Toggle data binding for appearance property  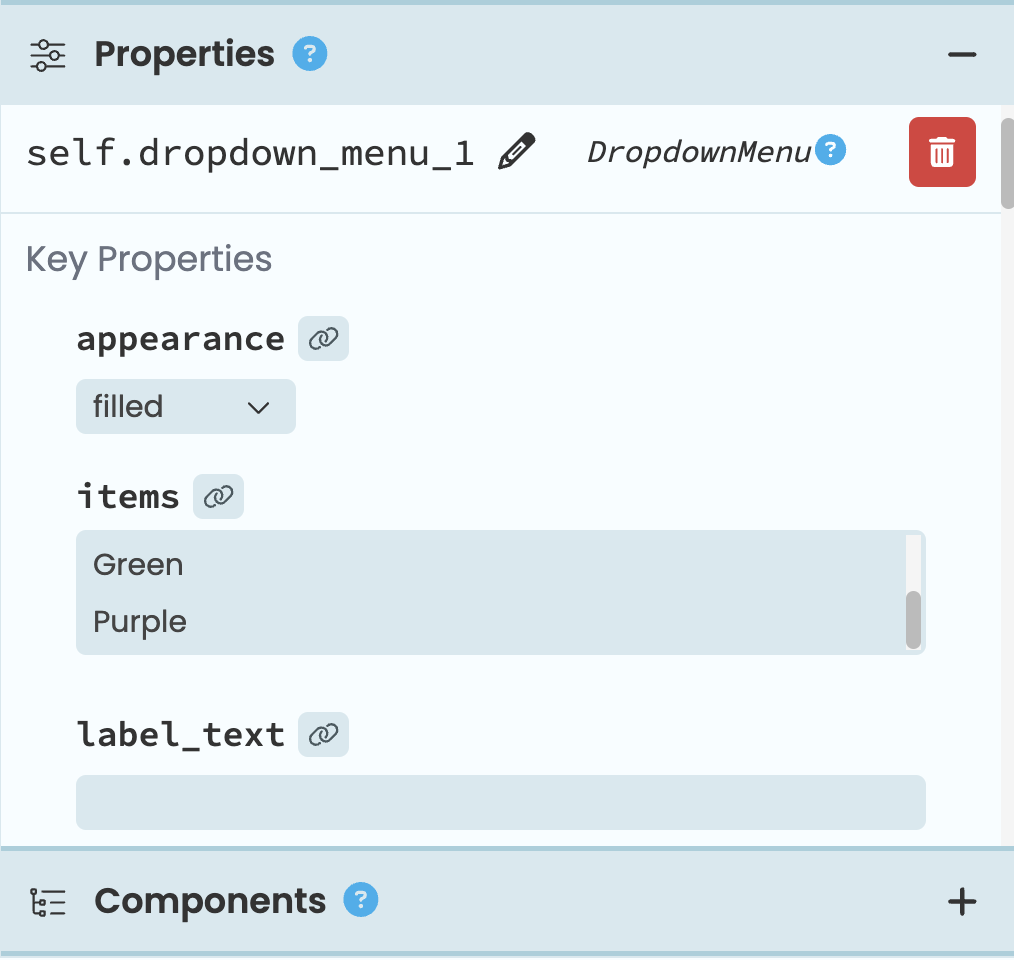[323, 338]
